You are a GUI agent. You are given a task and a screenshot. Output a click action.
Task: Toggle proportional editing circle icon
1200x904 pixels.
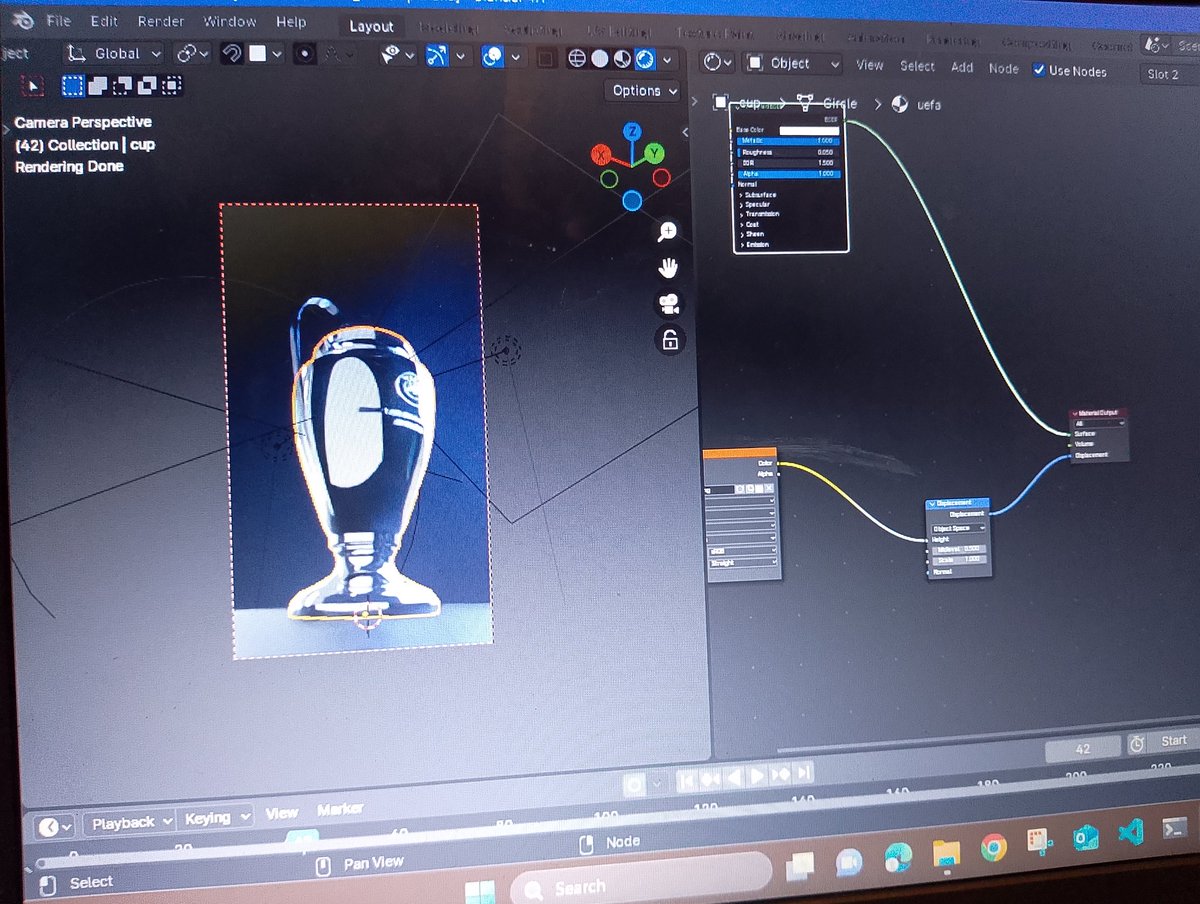[305, 54]
